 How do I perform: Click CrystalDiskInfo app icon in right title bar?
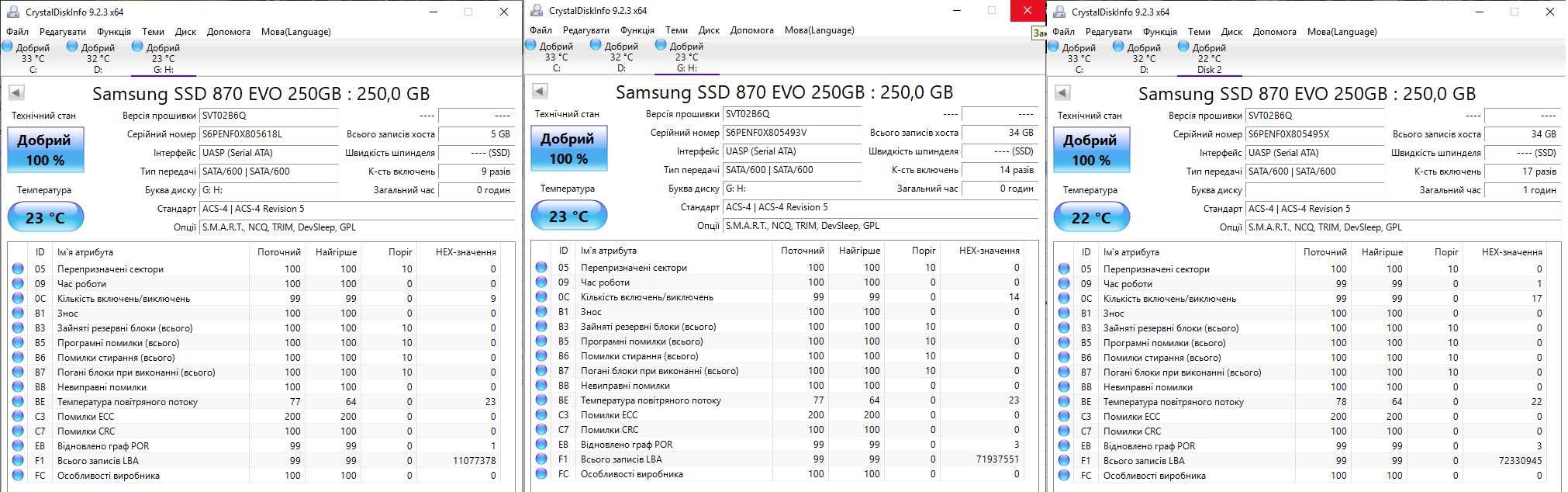1059,12
